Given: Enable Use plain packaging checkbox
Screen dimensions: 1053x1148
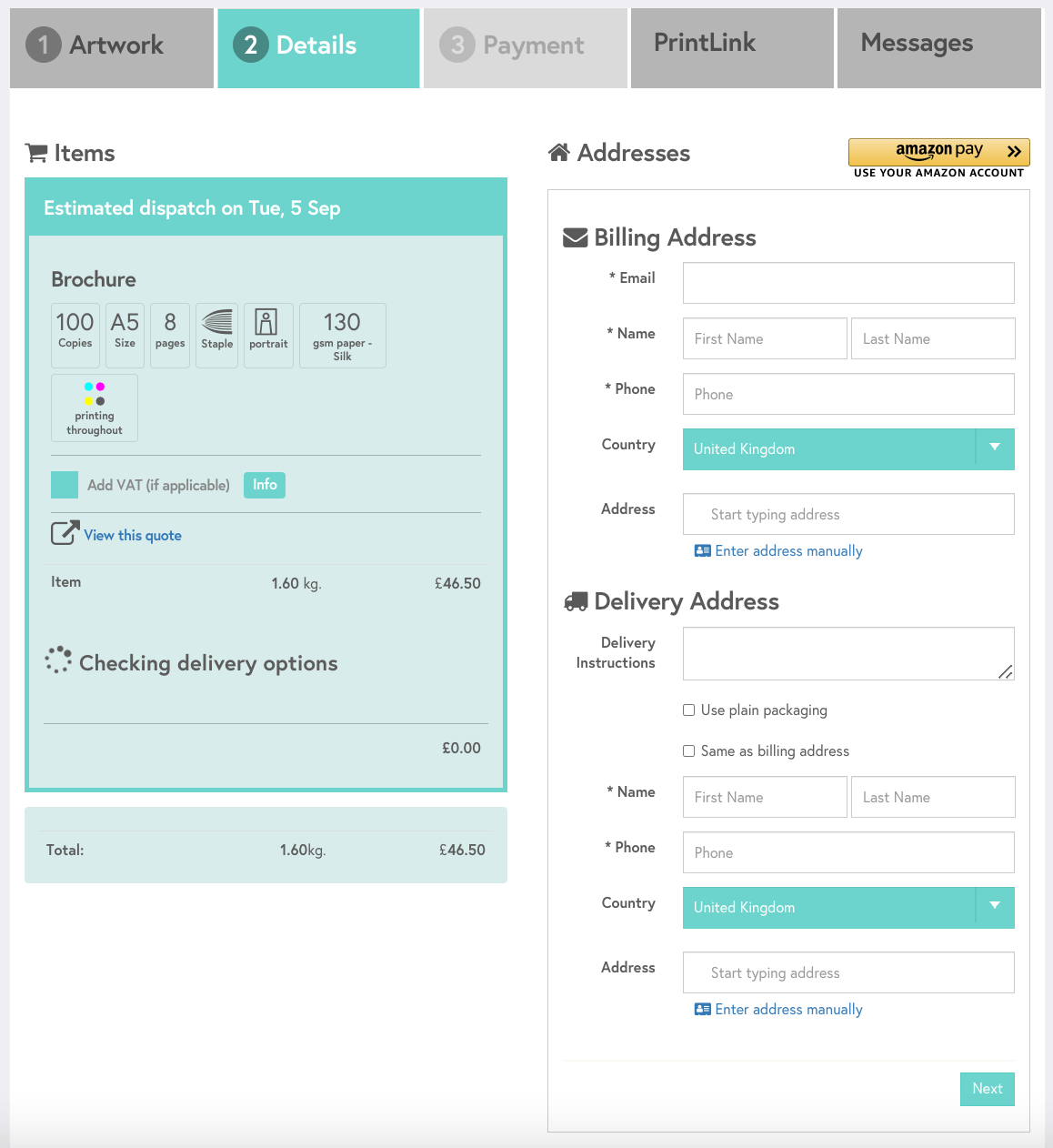Looking at the screenshot, I should [x=689, y=710].
